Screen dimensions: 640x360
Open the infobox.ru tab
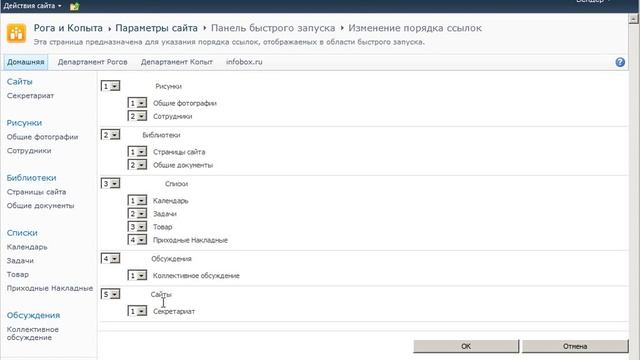[x=244, y=62]
